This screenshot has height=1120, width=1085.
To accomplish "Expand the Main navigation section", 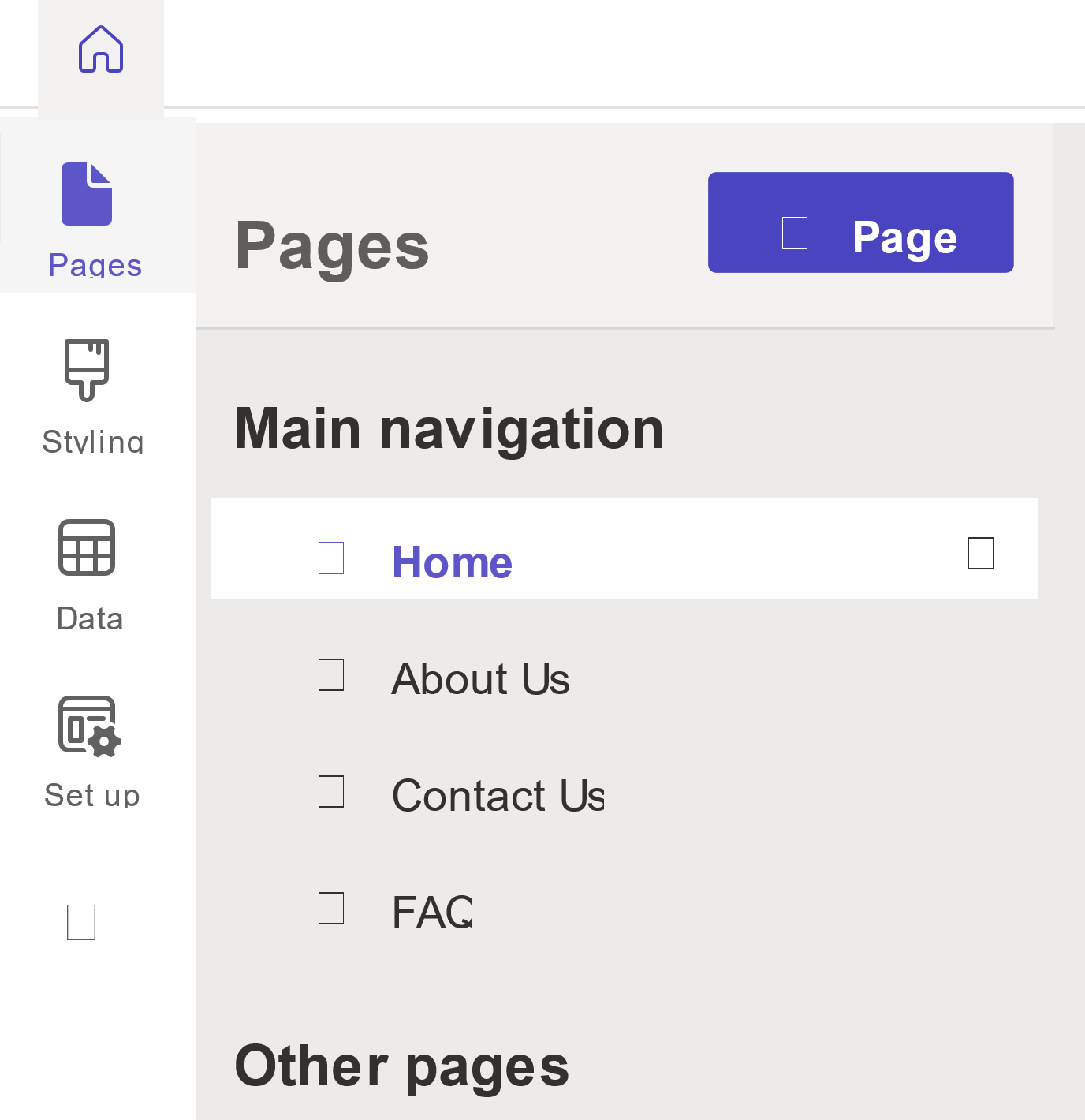I will [x=449, y=427].
